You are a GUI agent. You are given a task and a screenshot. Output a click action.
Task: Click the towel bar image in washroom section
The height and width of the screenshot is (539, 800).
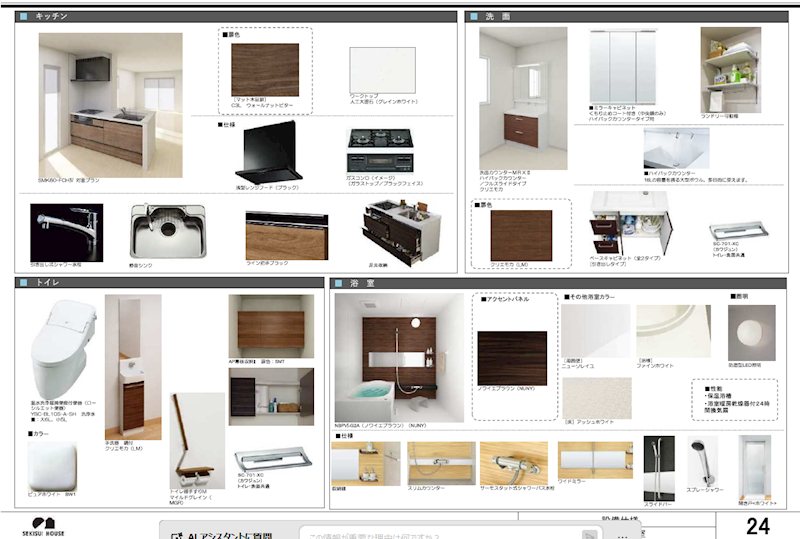click(x=739, y=231)
